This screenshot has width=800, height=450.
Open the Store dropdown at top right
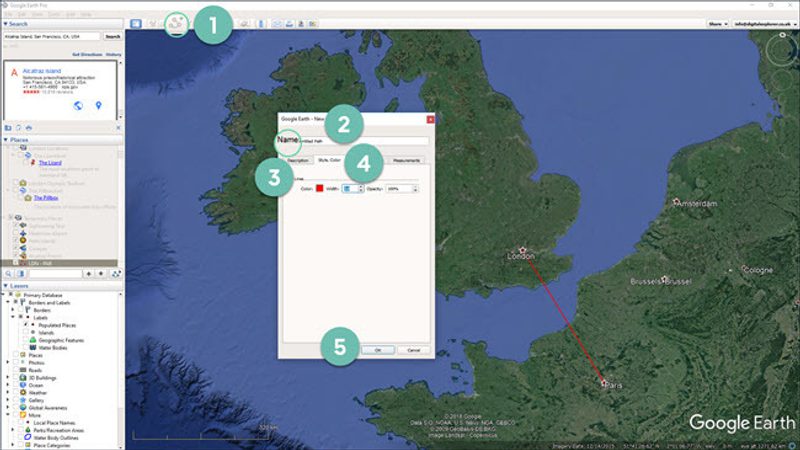coord(717,24)
